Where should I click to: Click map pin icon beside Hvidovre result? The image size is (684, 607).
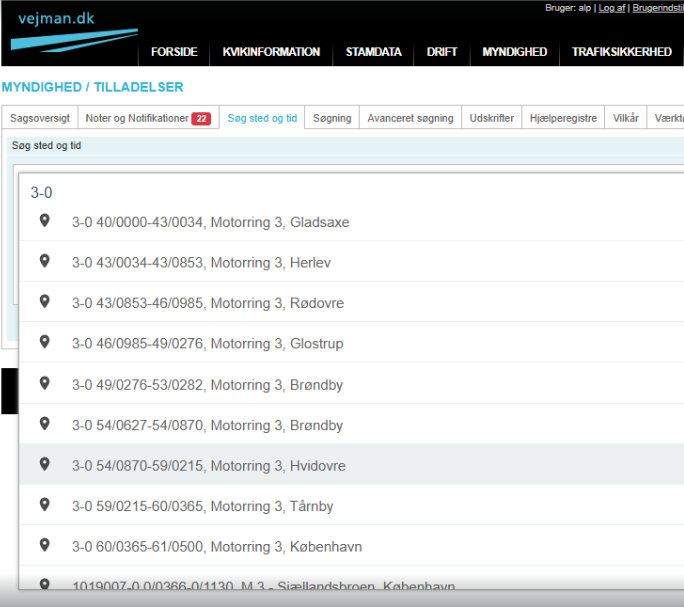point(44,465)
